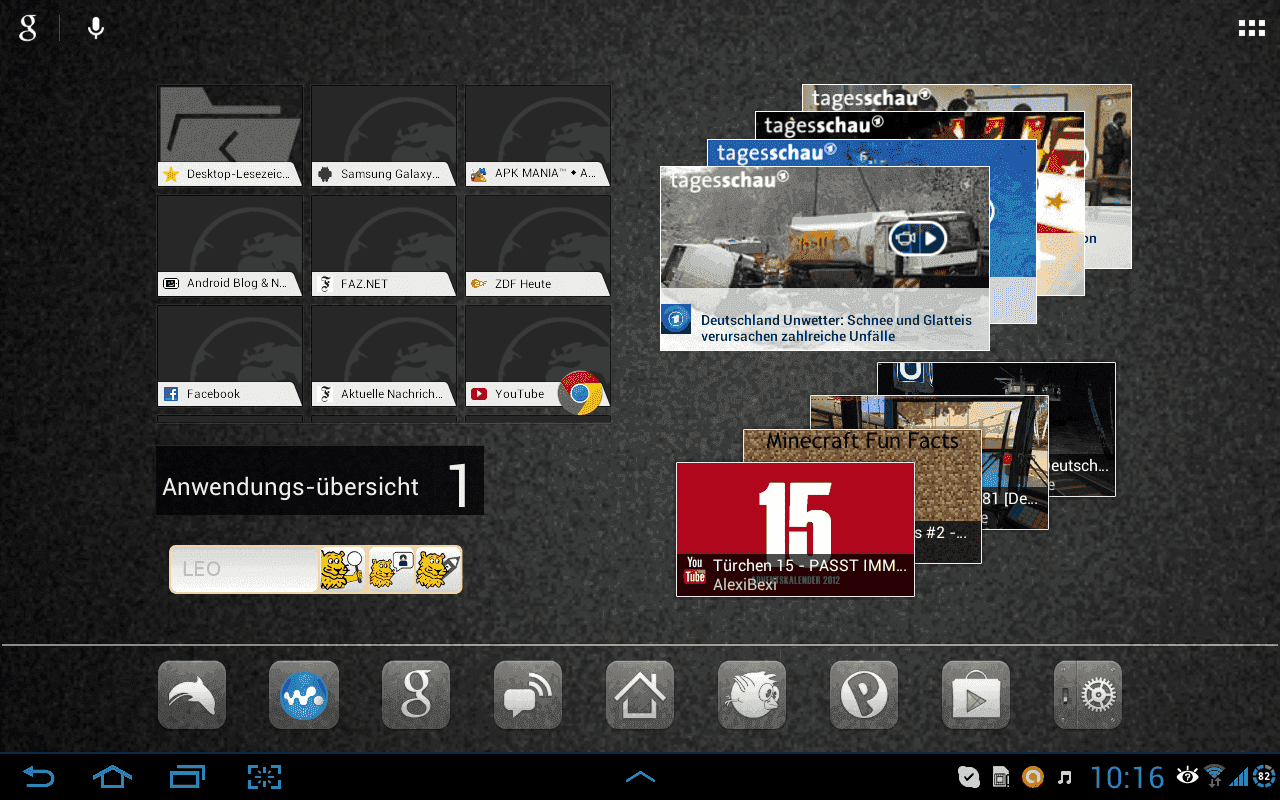Image resolution: width=1280 pixels, height=800 pixels.
Task: Open the Settings gear dock icon
Action: click(1088, 695)
